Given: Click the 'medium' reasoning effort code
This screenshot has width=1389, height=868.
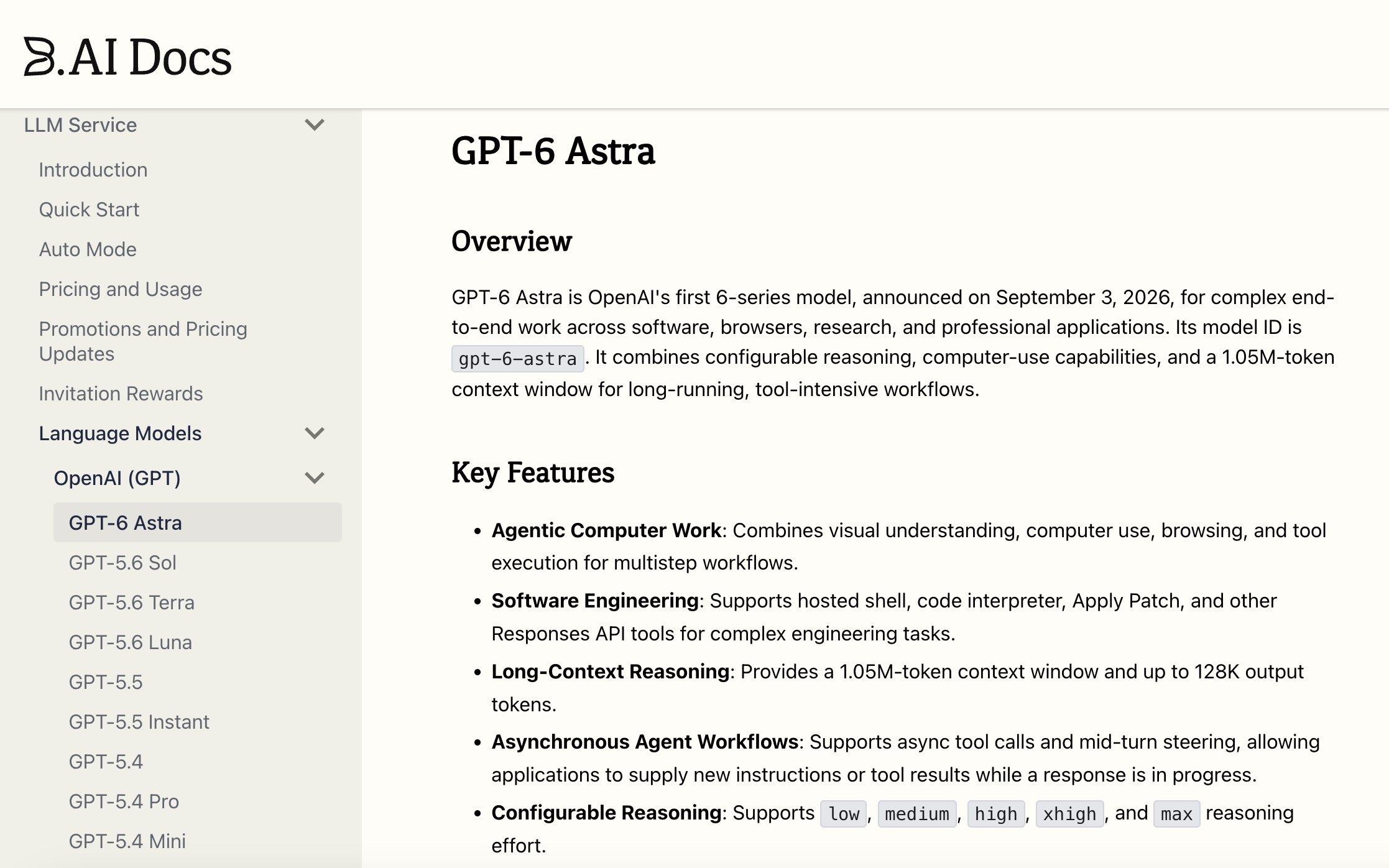Looking at the screenshot, I should pyautogui.click(x=917, y=814).
